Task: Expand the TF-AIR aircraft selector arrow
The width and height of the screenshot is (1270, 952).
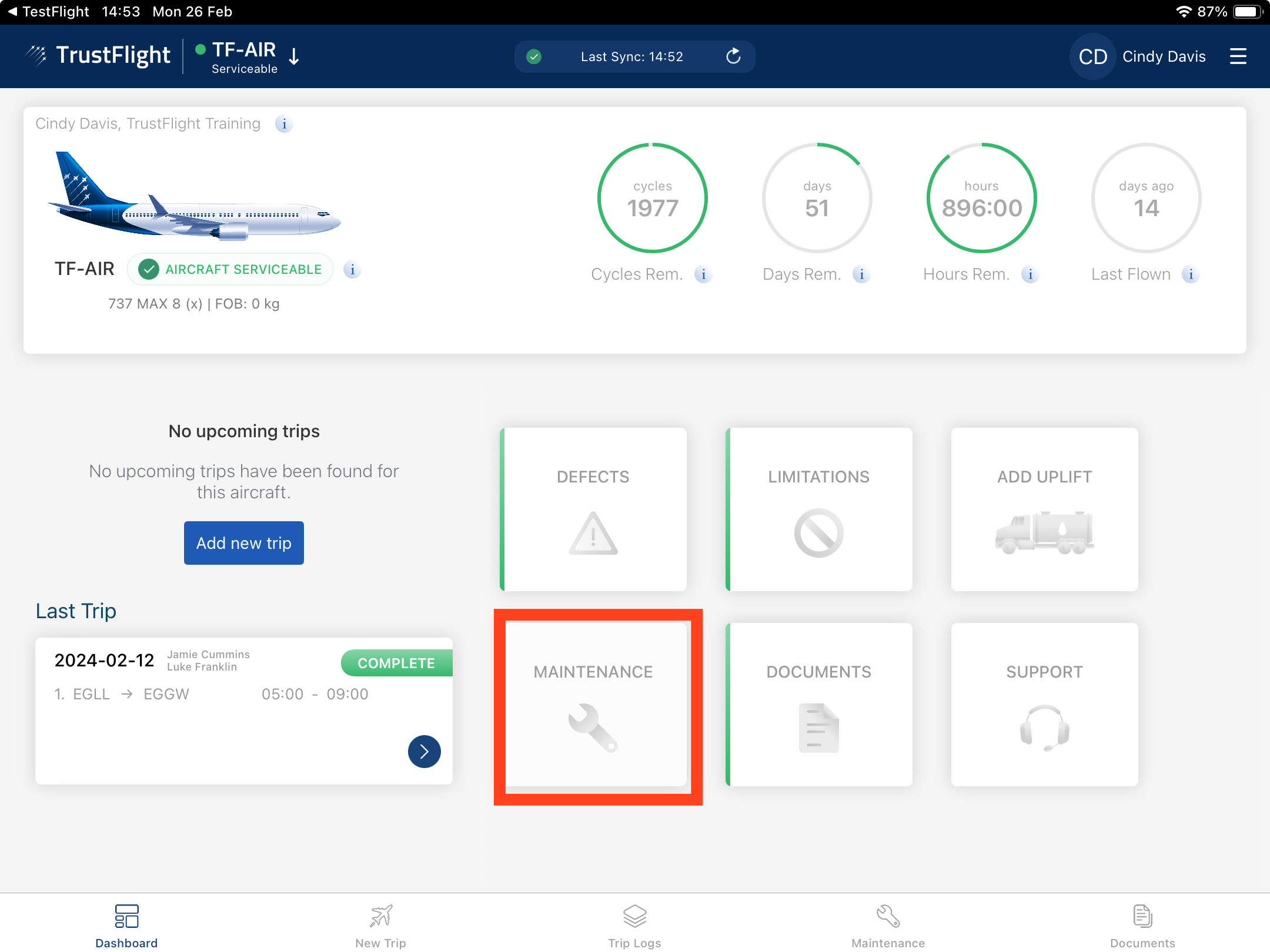Action: coord(294,56)
